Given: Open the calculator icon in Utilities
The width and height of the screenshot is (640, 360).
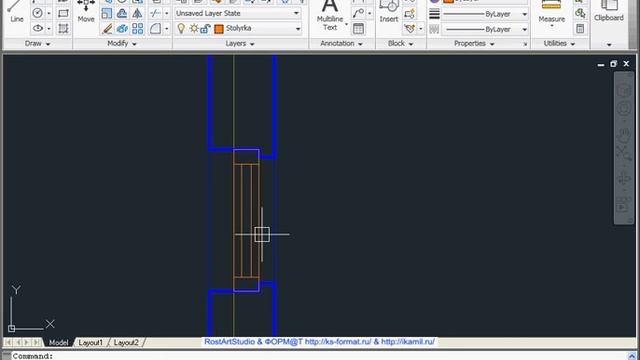Looking at the screenshot, I should [580, 29].
